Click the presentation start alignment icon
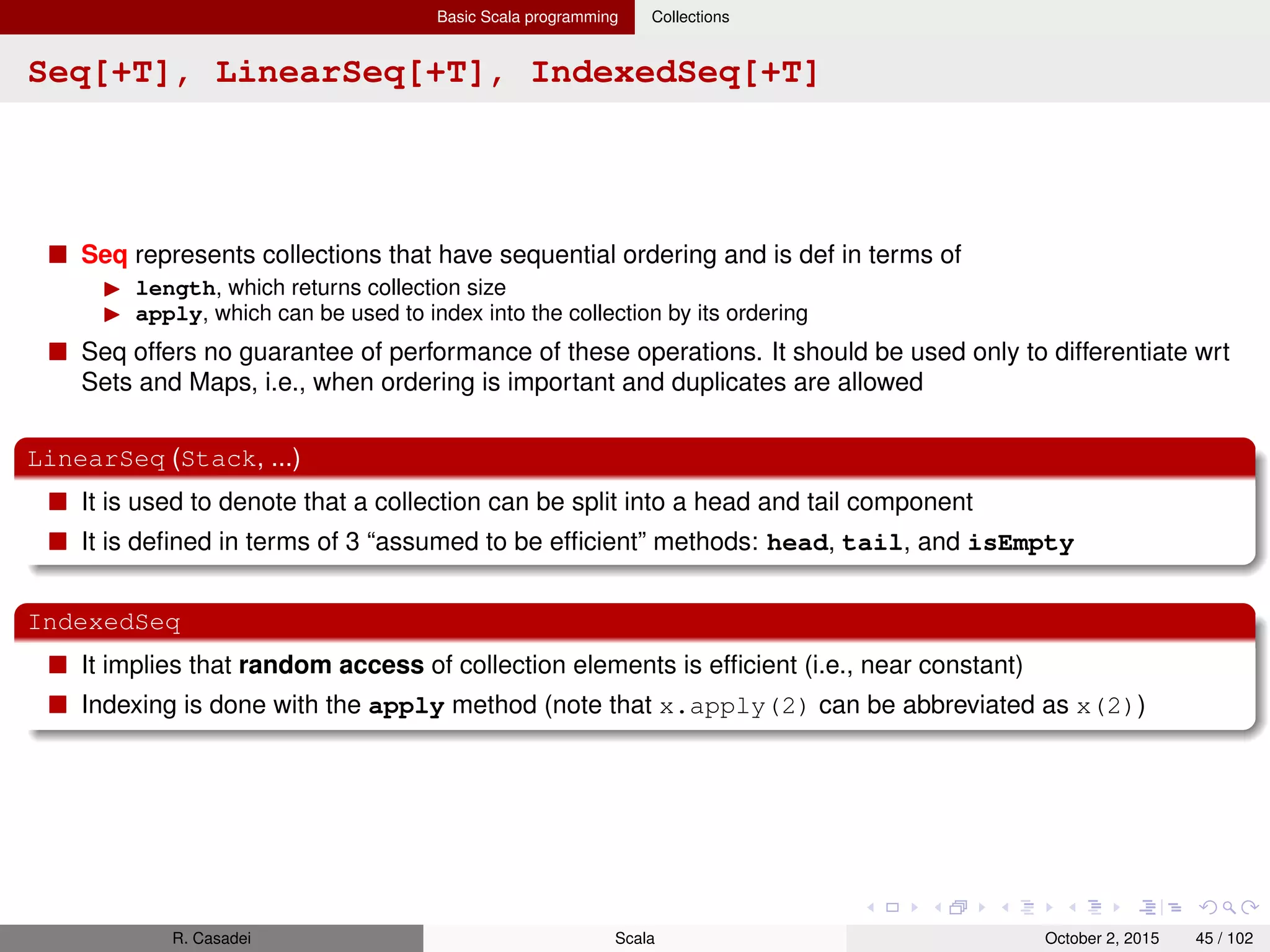Screen dimensions: 1270x952 click(1148, 907)
